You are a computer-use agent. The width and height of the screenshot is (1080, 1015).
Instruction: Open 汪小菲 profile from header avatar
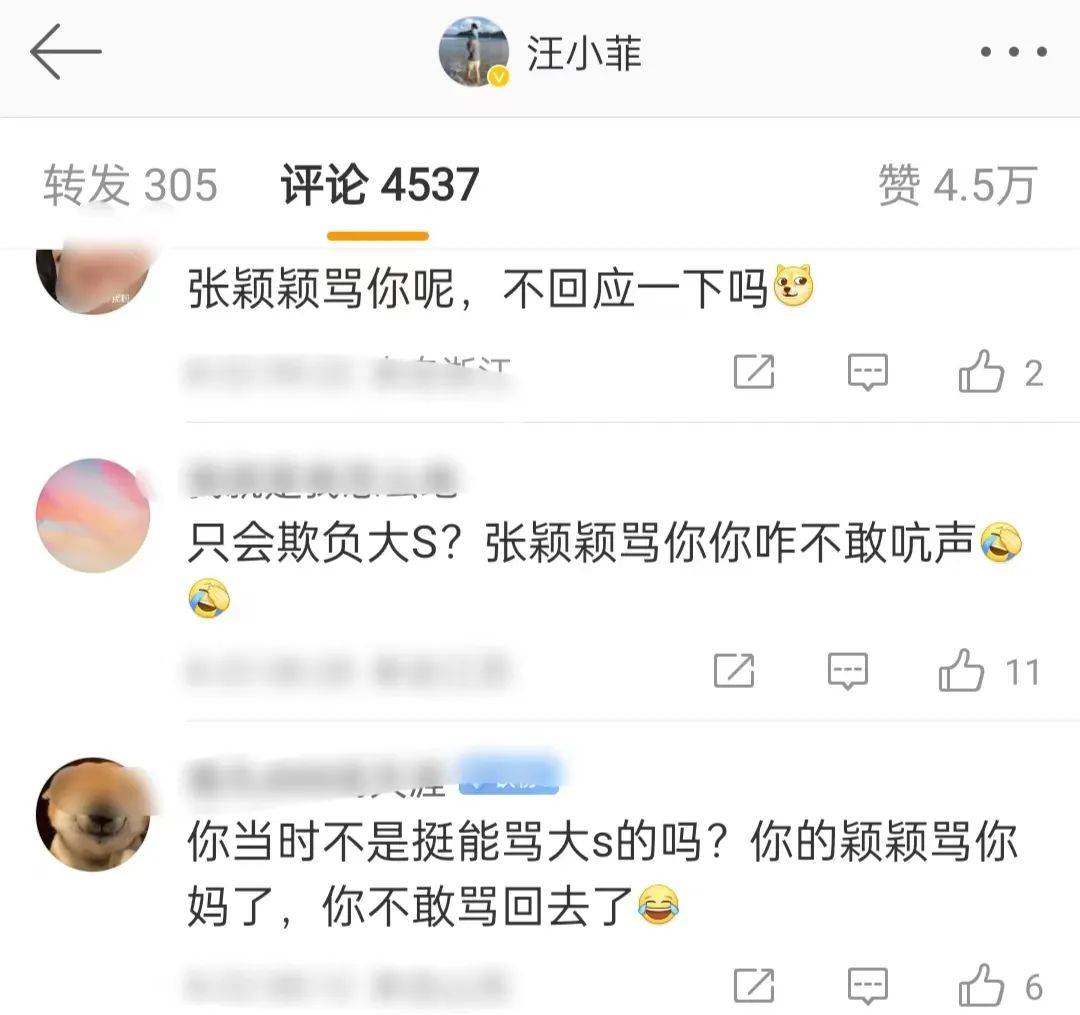[474, 52]
